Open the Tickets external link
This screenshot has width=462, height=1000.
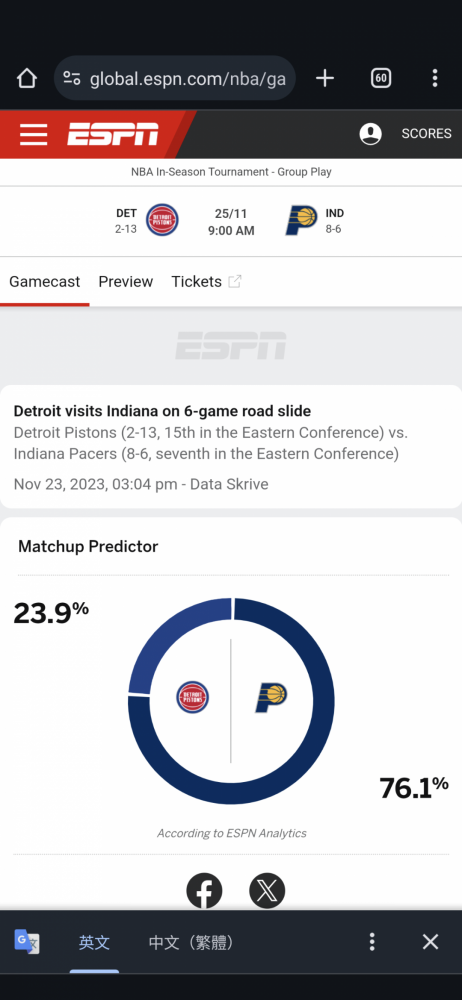click(206, 282)
